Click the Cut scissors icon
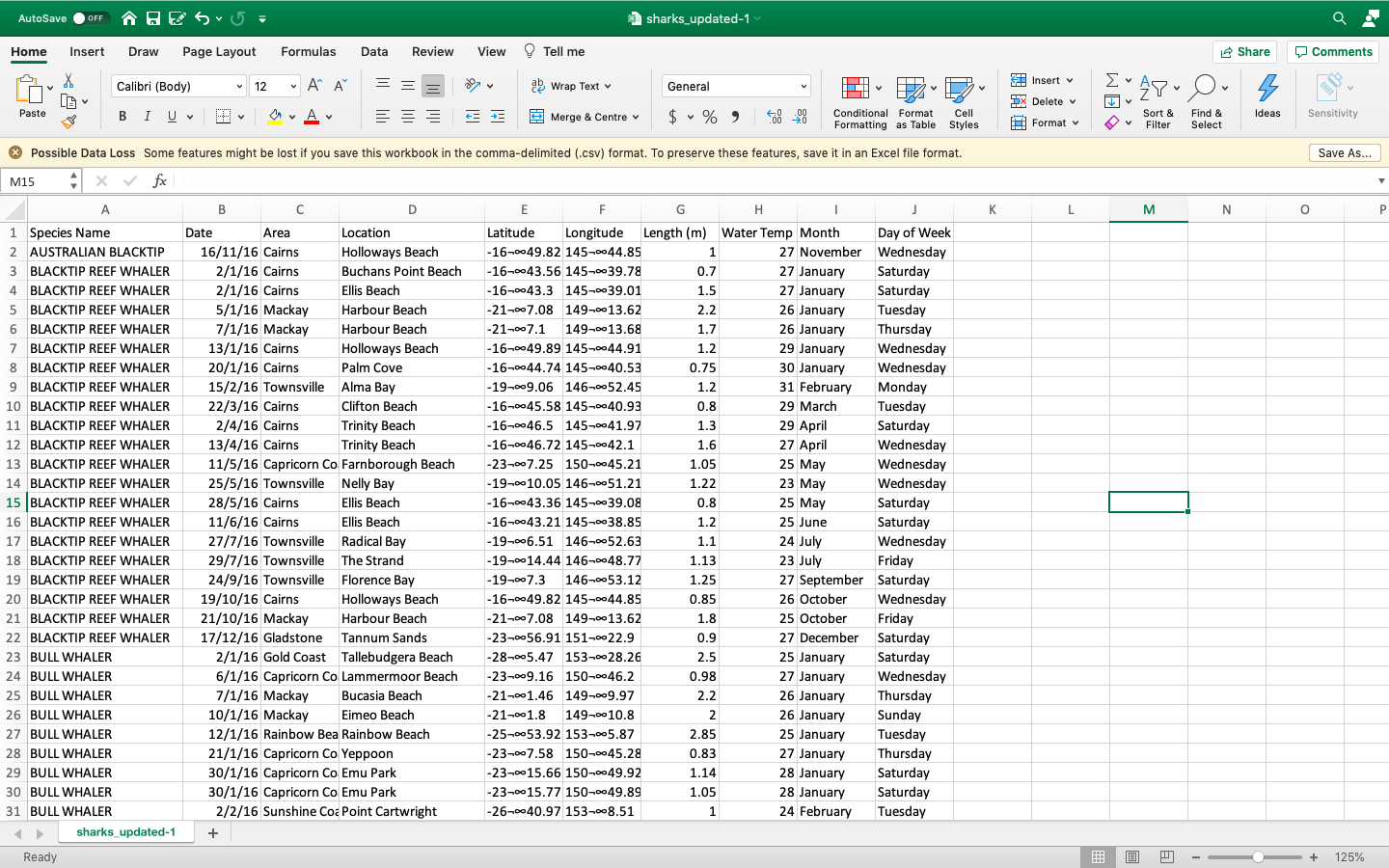 [68, 81]
